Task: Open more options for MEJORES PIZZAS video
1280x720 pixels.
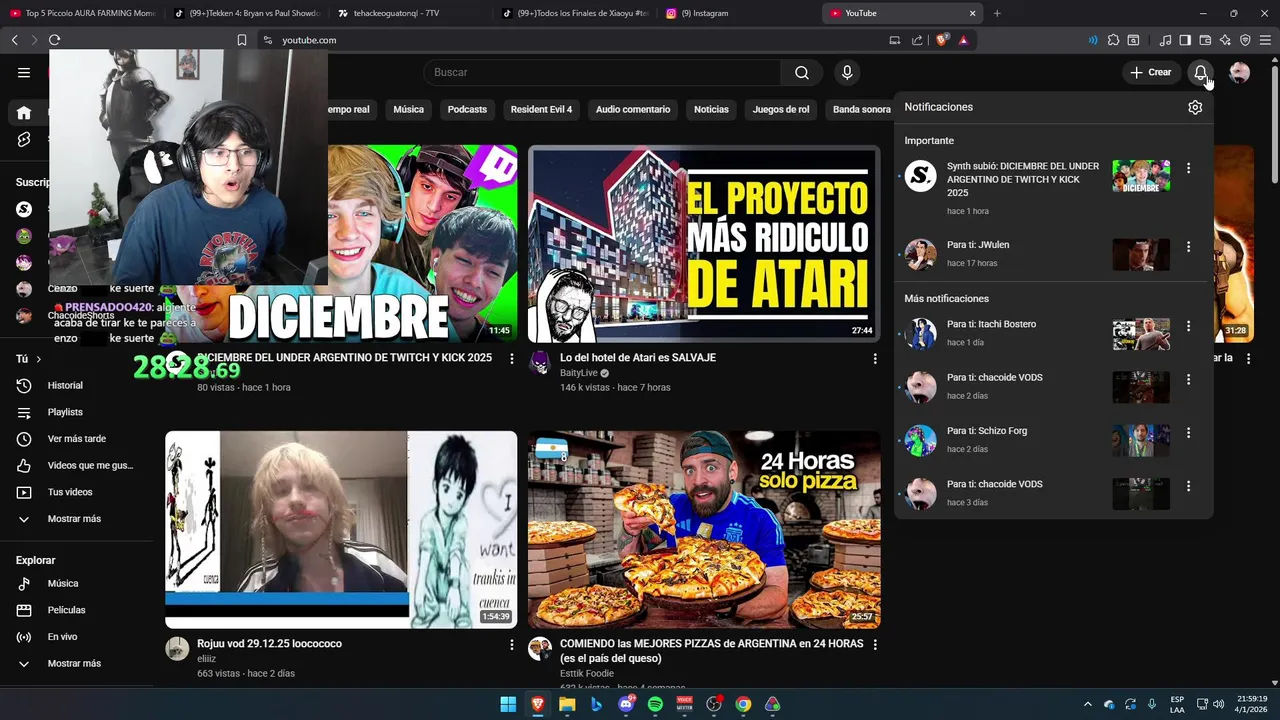Action: click(x=874, y=645)
